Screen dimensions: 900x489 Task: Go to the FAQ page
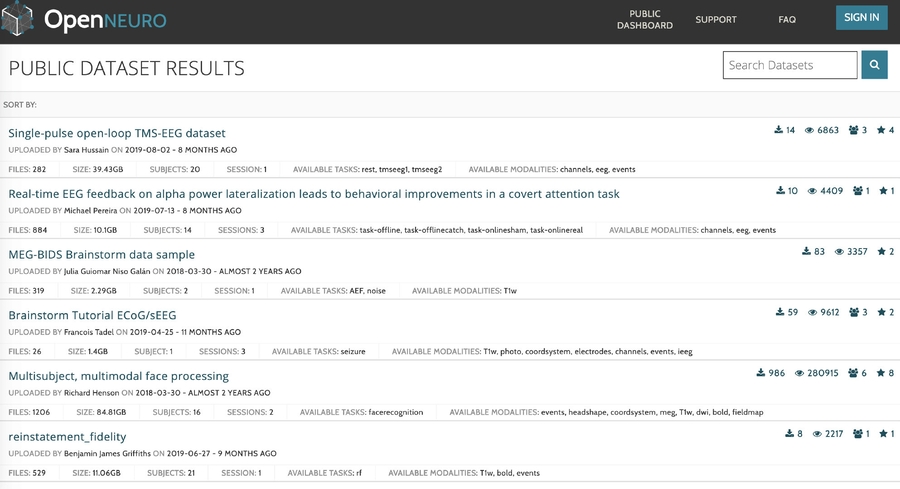coord(787,19)
